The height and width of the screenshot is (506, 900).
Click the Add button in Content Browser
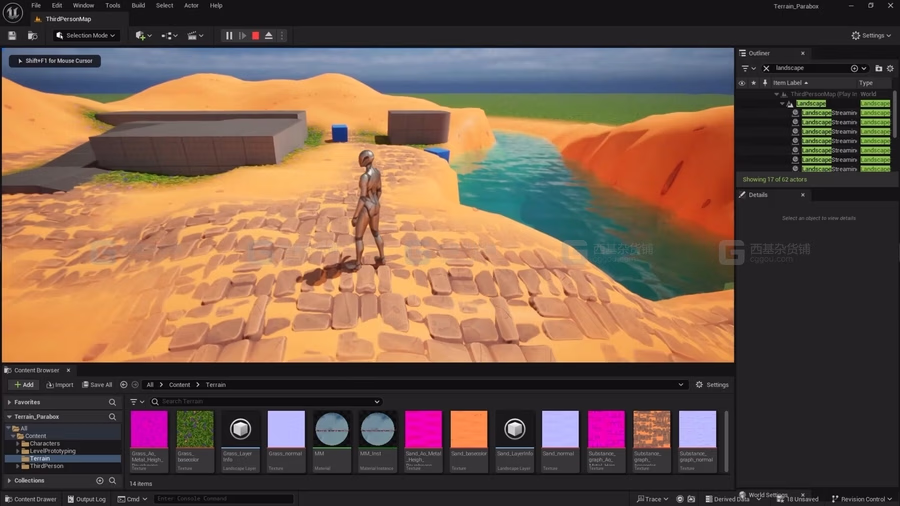point(24,385)
